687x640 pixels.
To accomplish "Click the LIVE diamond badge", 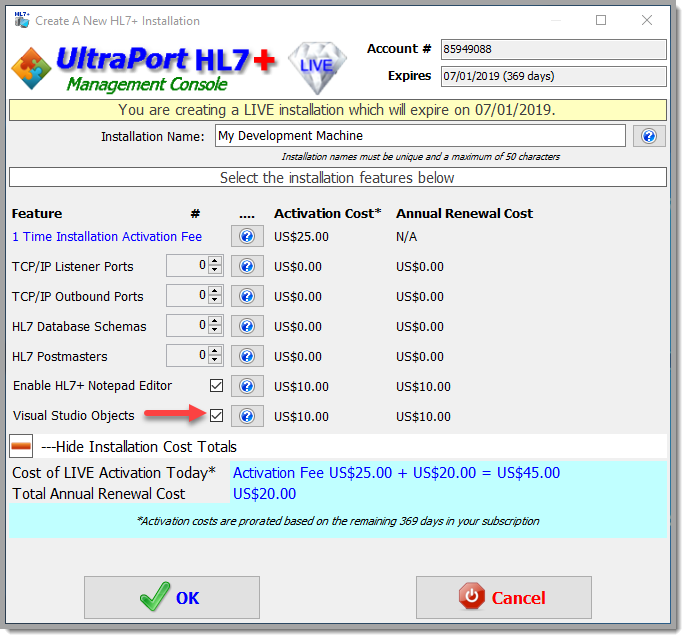I will [317, 67].
